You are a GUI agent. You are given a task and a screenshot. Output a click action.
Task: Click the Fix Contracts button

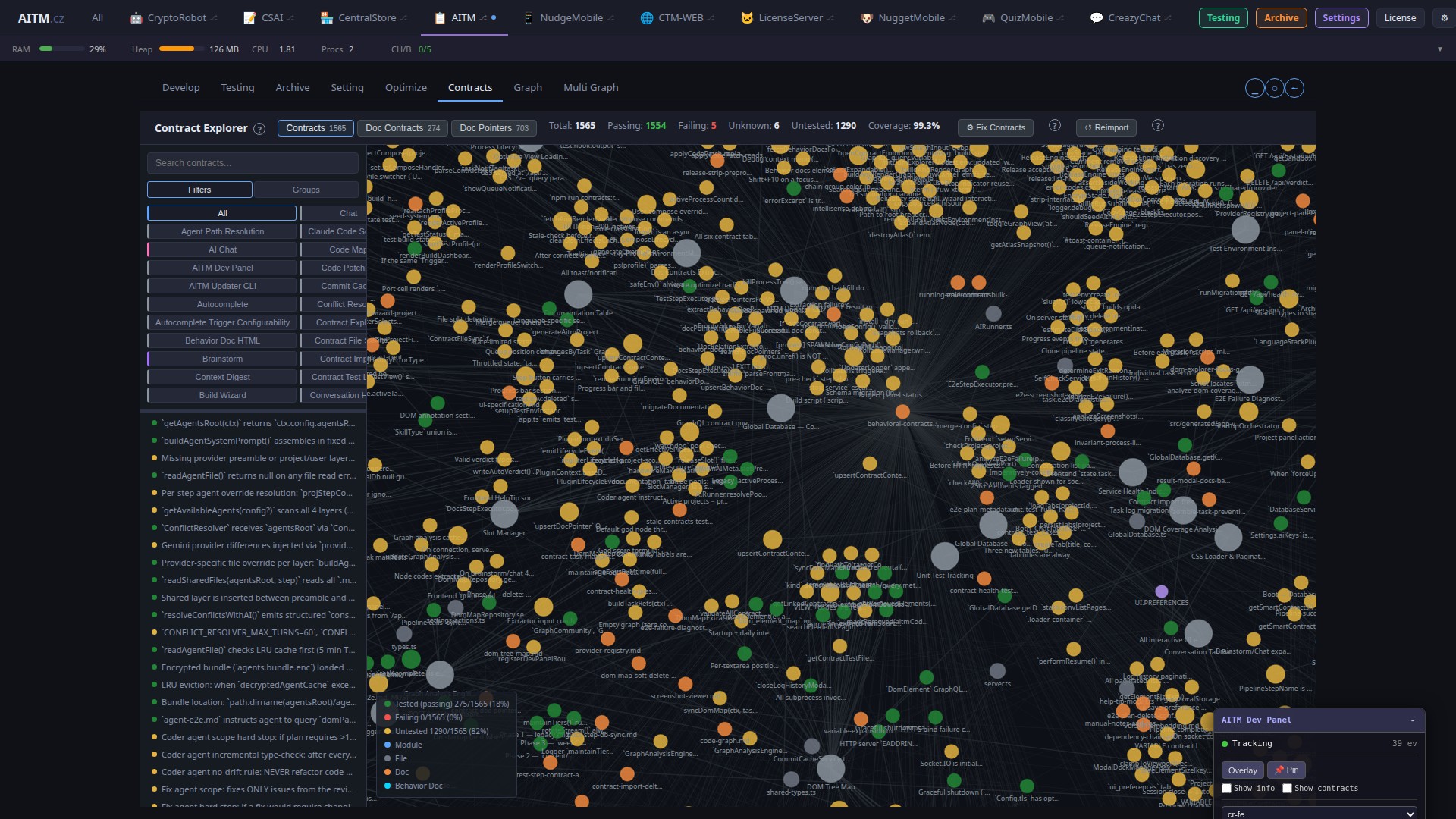point(996,127)
